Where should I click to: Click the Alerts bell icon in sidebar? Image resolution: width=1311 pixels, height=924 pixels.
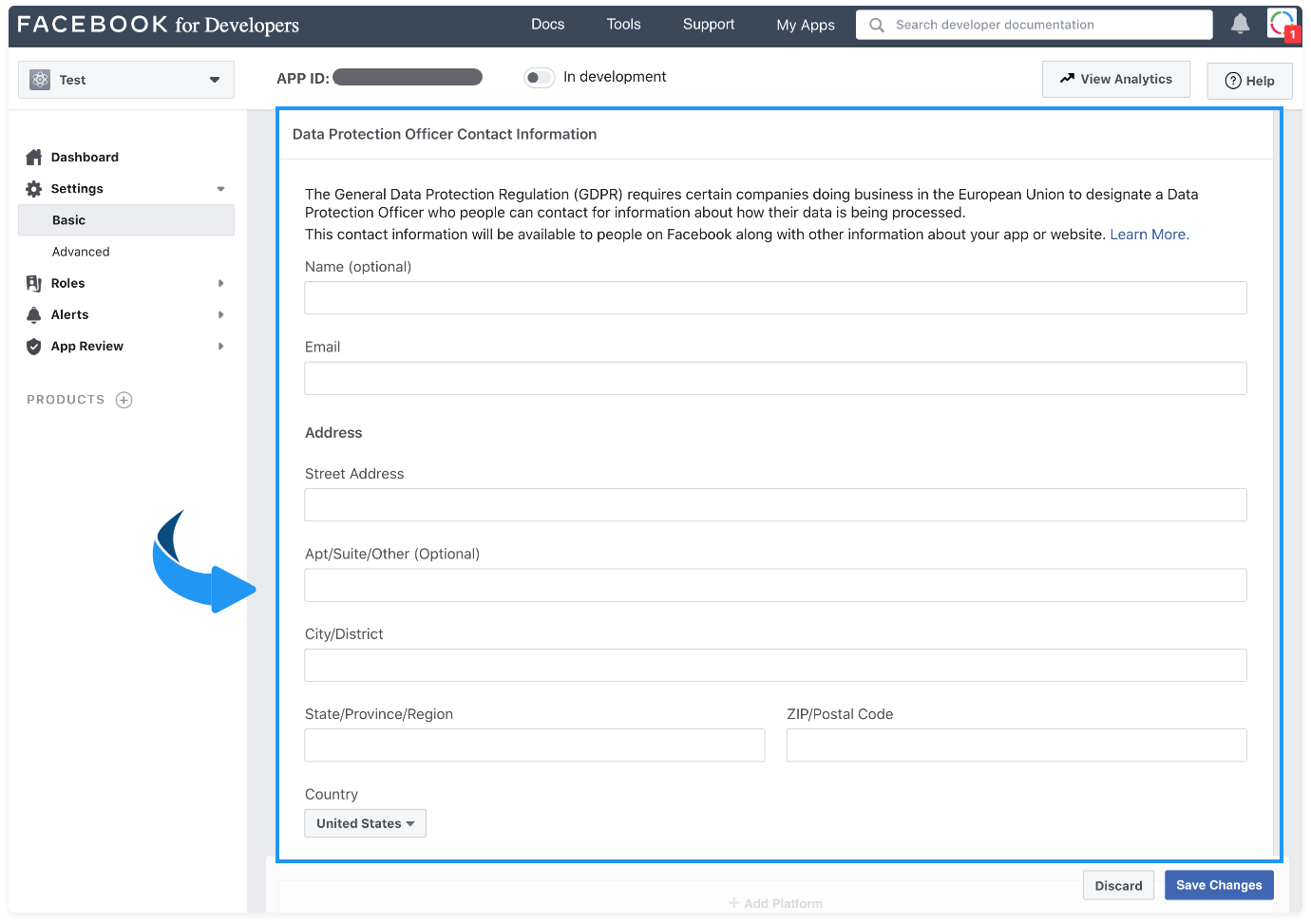[34, 314]
